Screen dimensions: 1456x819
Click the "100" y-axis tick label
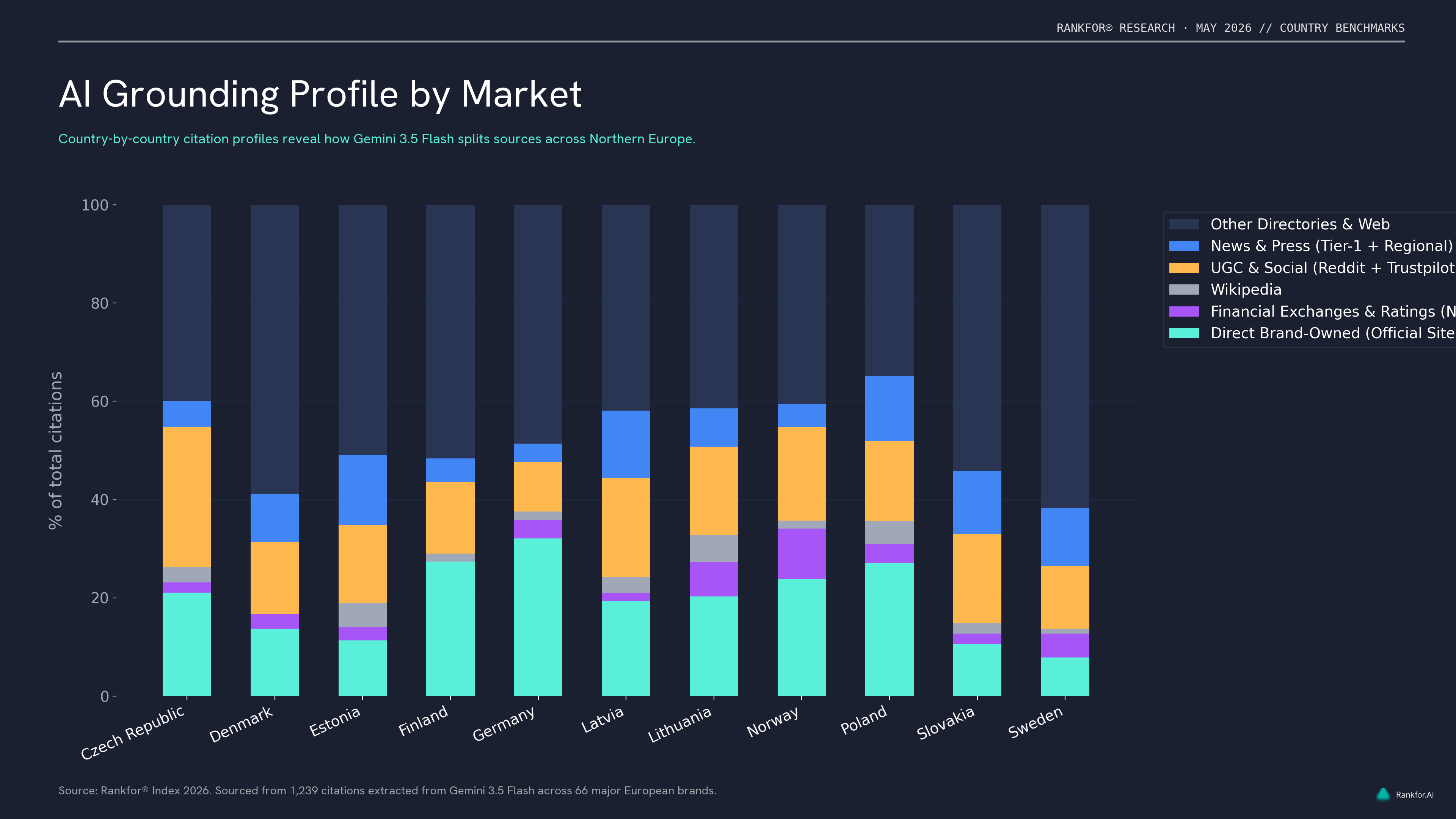95,205
